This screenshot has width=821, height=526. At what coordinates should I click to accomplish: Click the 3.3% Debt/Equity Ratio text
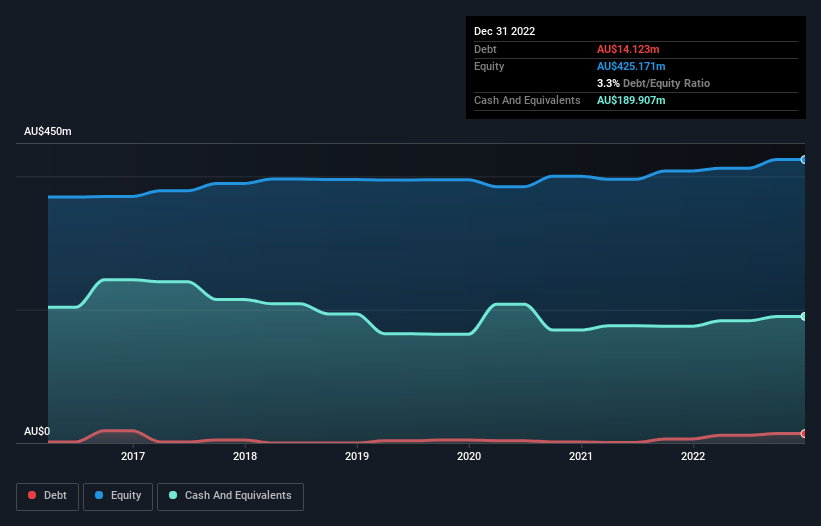[653, 83]
